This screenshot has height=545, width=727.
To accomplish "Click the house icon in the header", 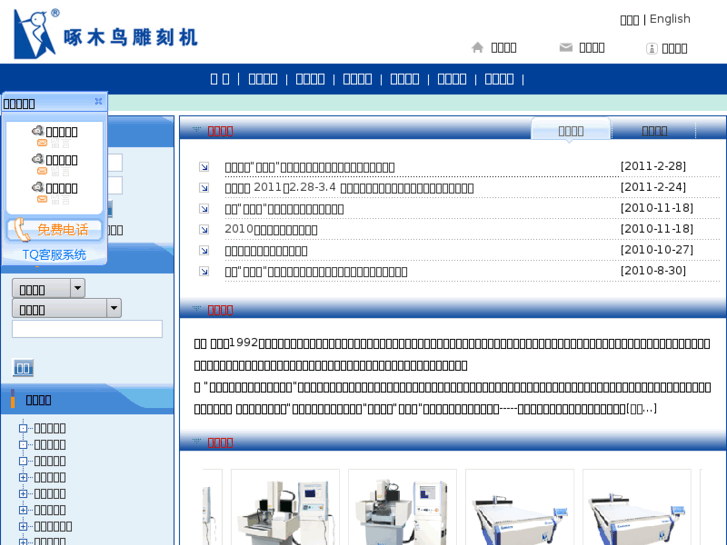I will [x=477, y=47].
